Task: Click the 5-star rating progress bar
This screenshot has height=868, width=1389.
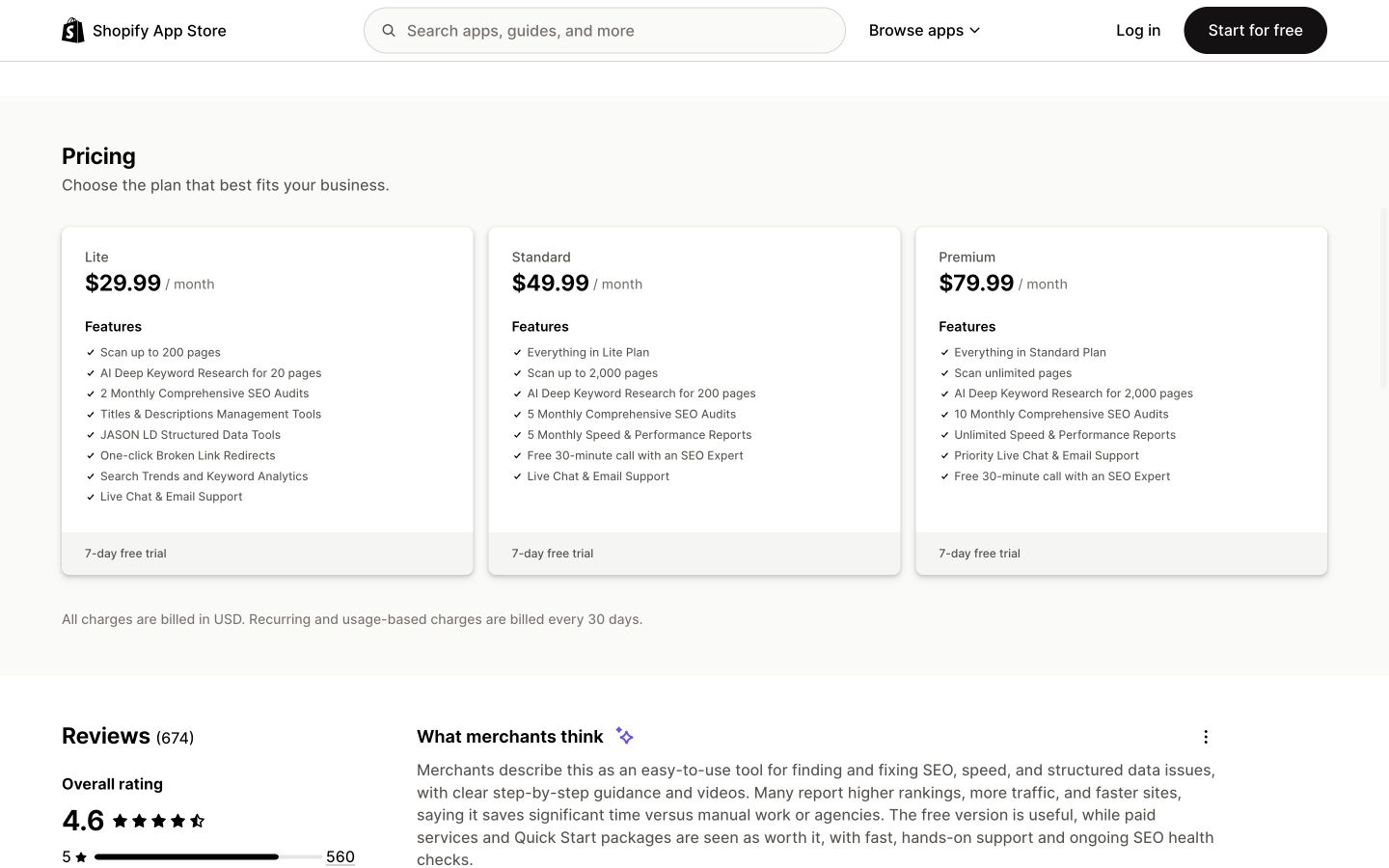Action: (207, 856)
